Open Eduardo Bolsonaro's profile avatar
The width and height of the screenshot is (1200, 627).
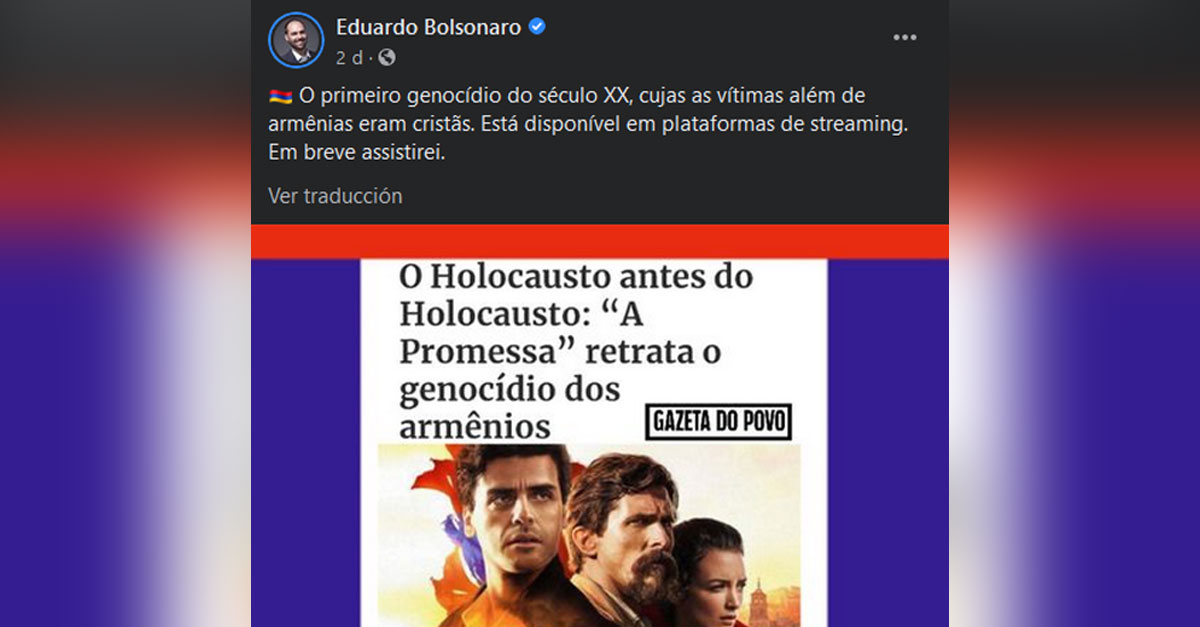click(x=296, y=40)
